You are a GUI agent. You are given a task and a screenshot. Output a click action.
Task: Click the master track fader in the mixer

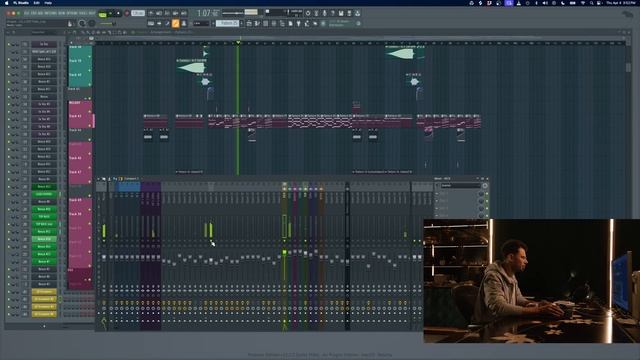(x=104, y=257)
